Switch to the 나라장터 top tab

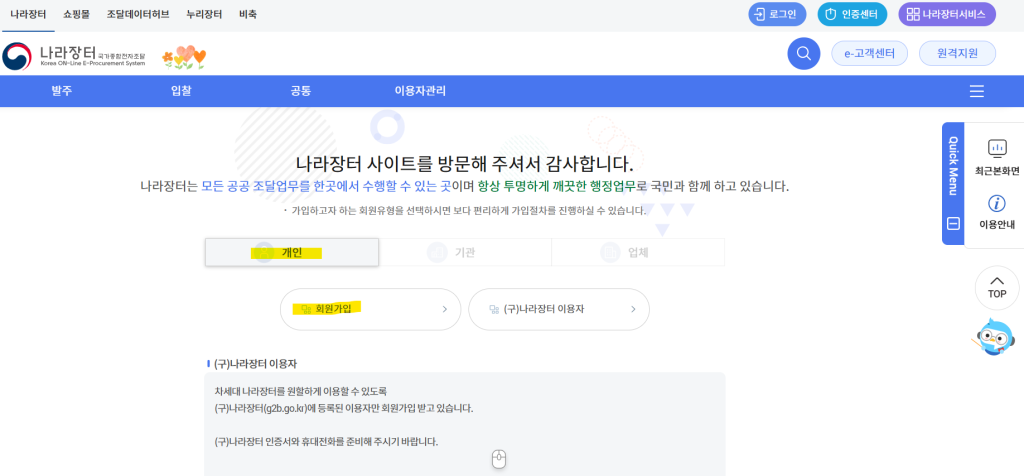[28, 14]
